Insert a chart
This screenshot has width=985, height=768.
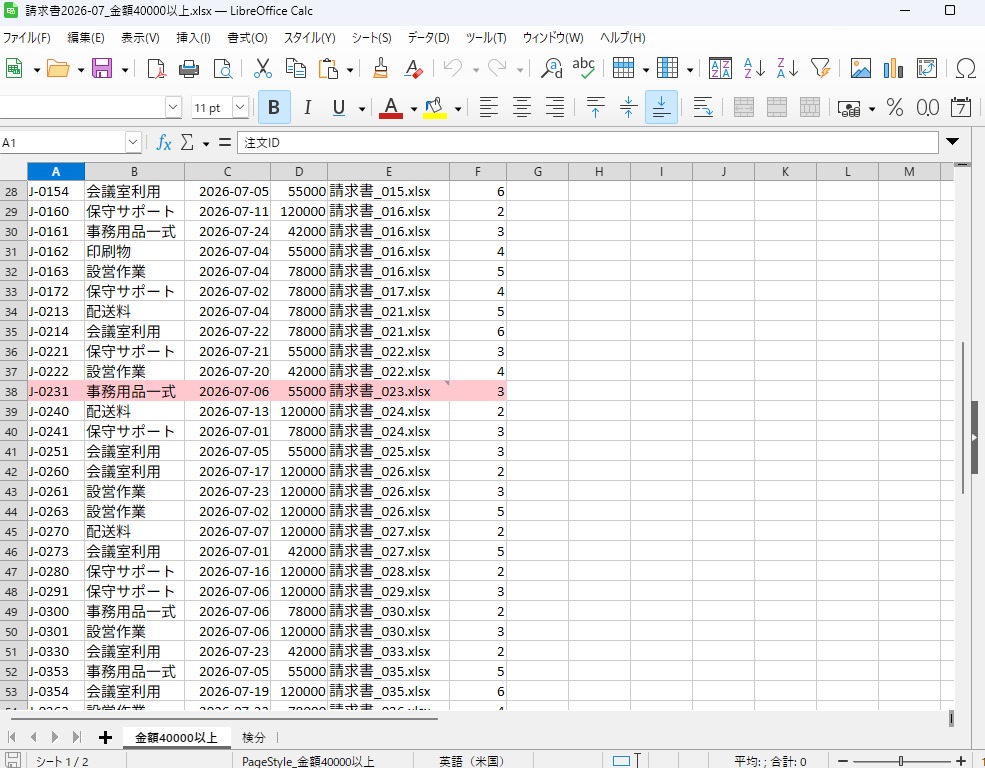click(893, 68)
